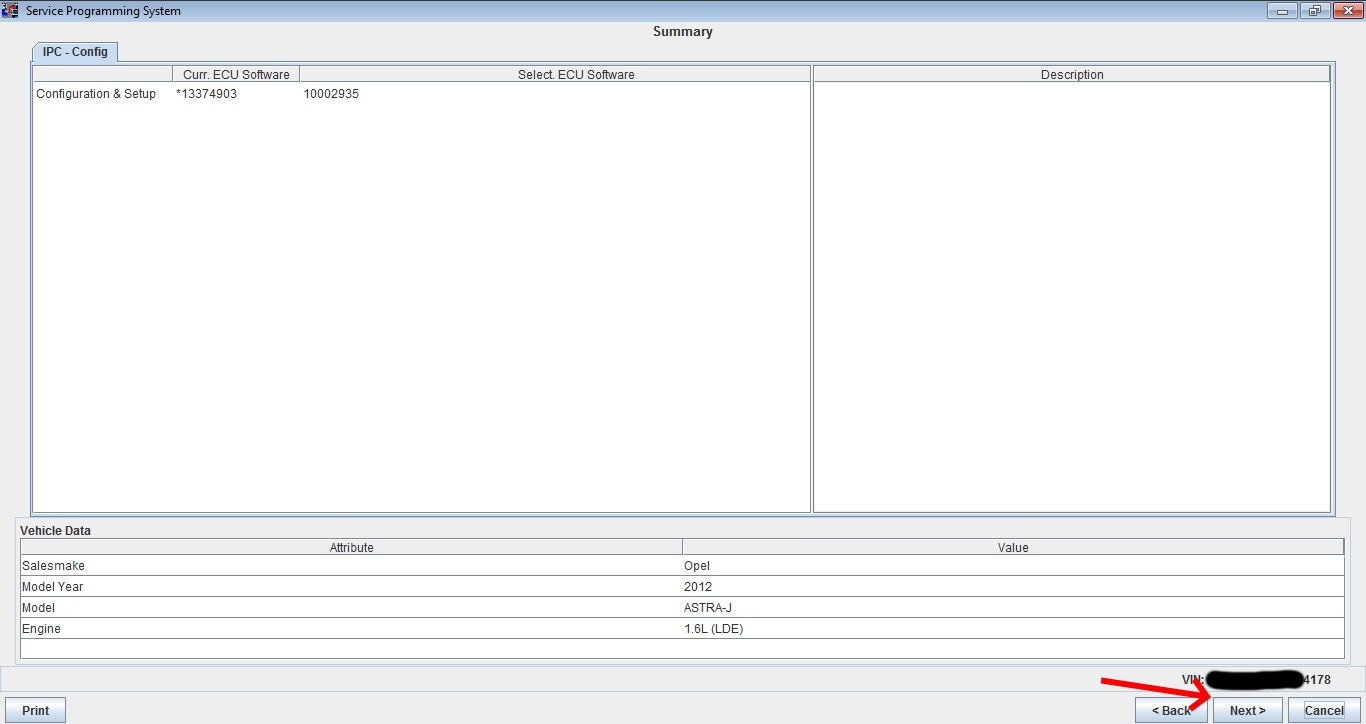The image size is (1366, 724).
Task: Click the Summary page heading
Action: click(683, 32)
